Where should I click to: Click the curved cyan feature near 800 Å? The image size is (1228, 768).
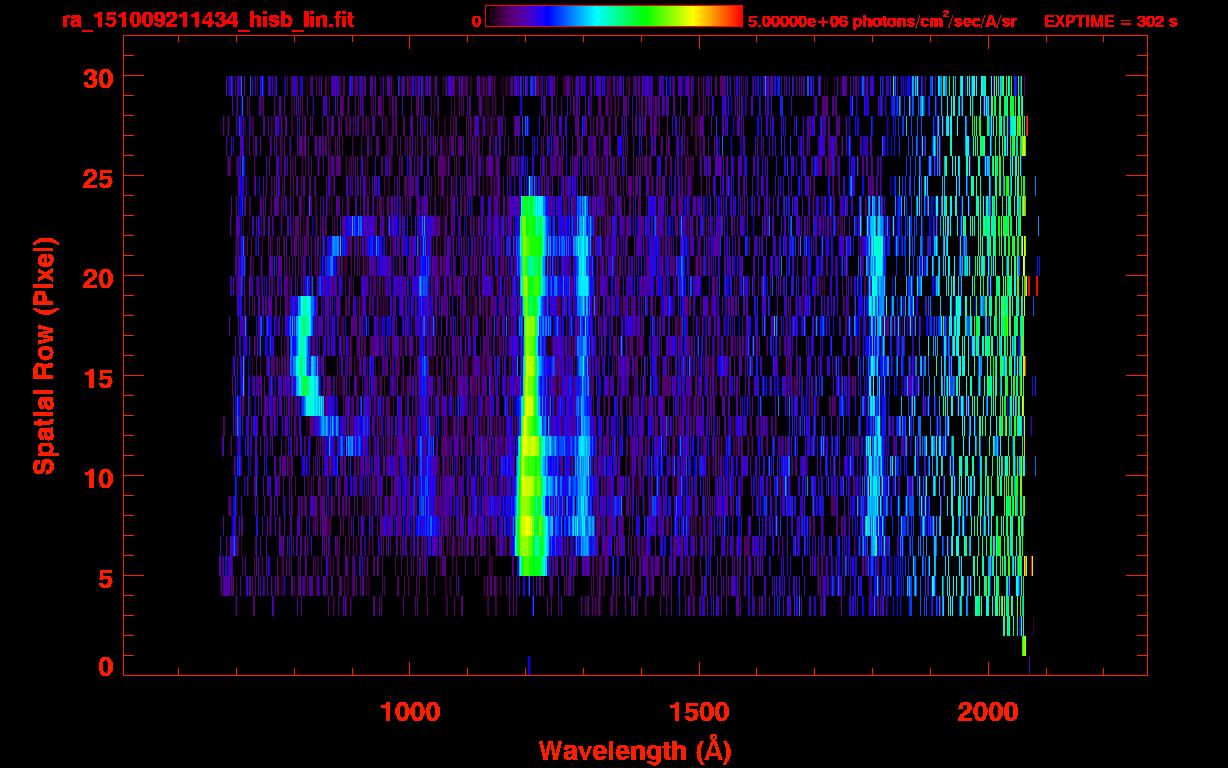303,360
